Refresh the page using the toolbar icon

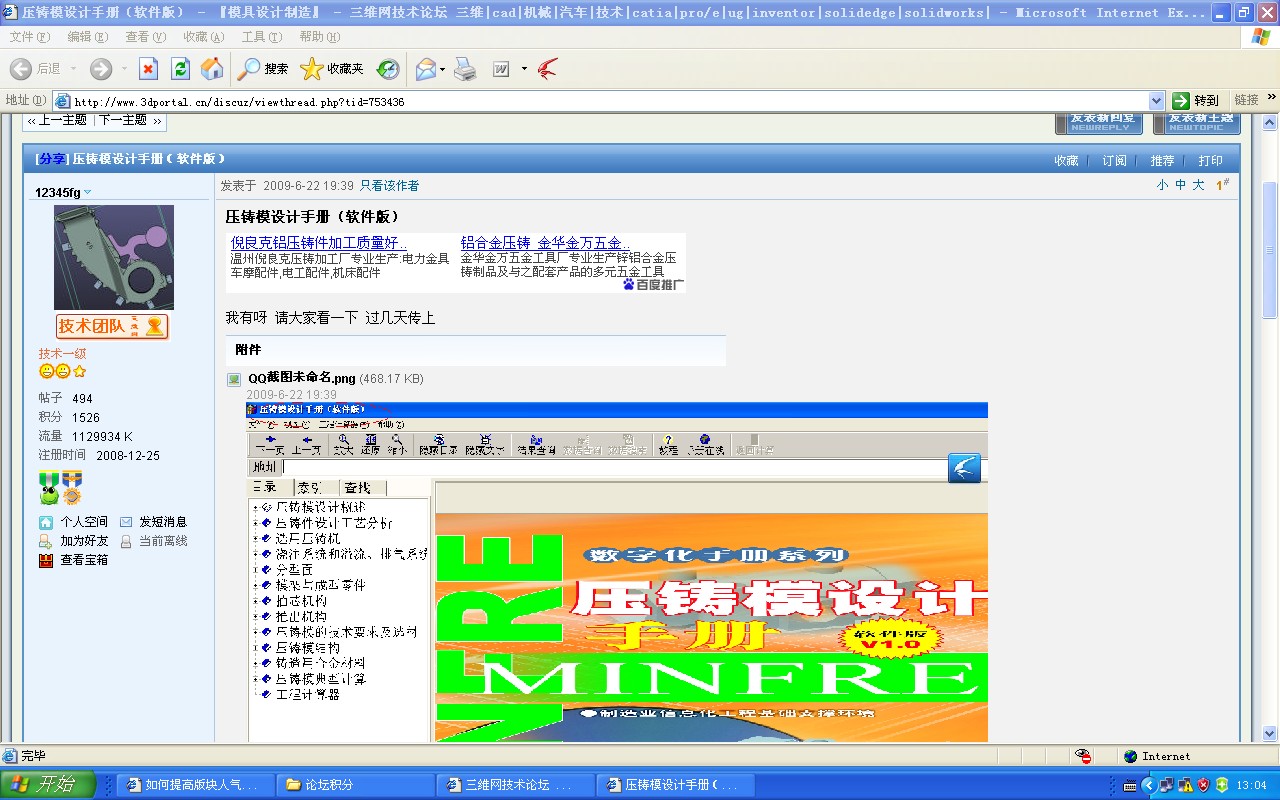pos(180,69)
